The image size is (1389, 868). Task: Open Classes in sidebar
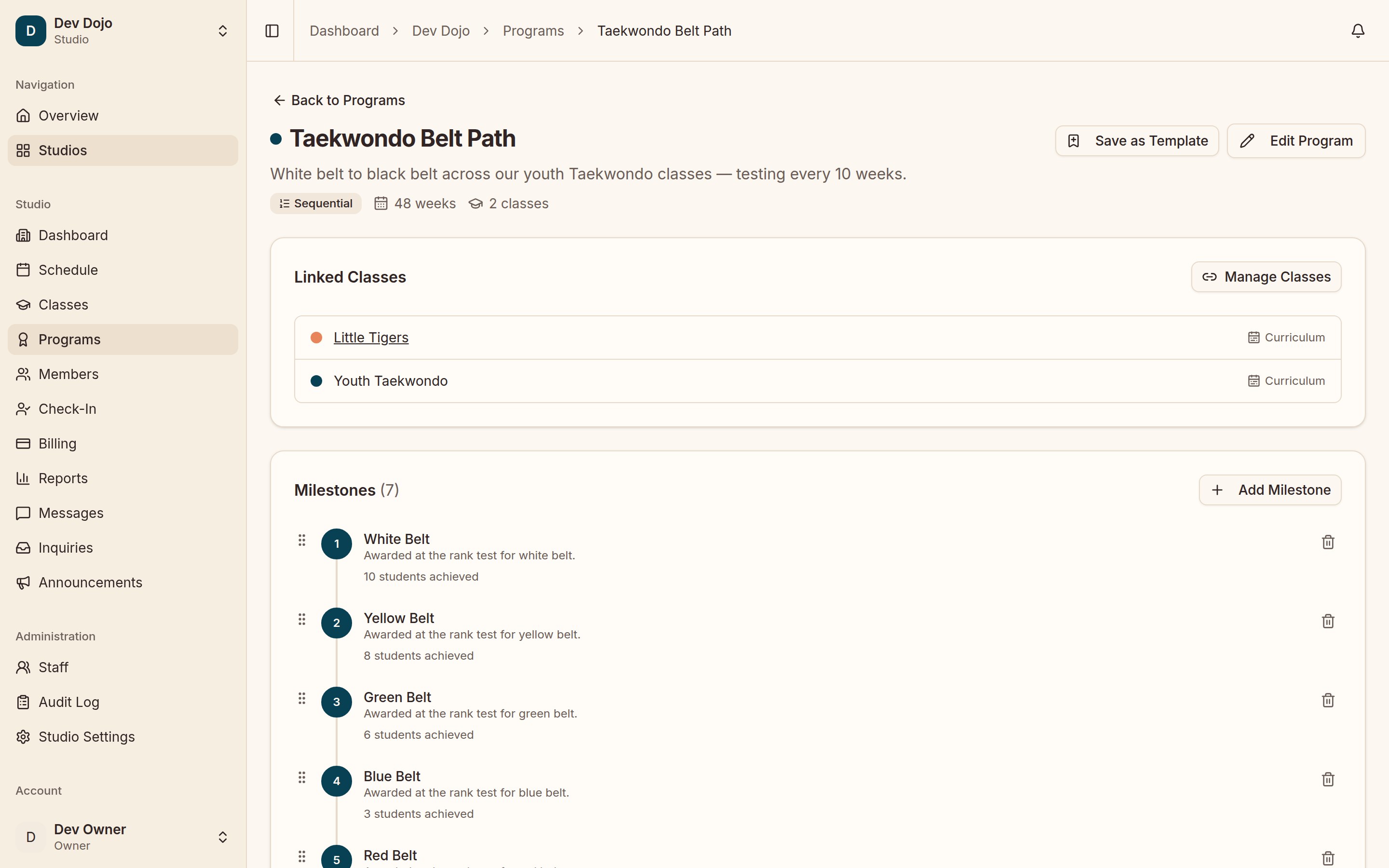pos(123,305)
